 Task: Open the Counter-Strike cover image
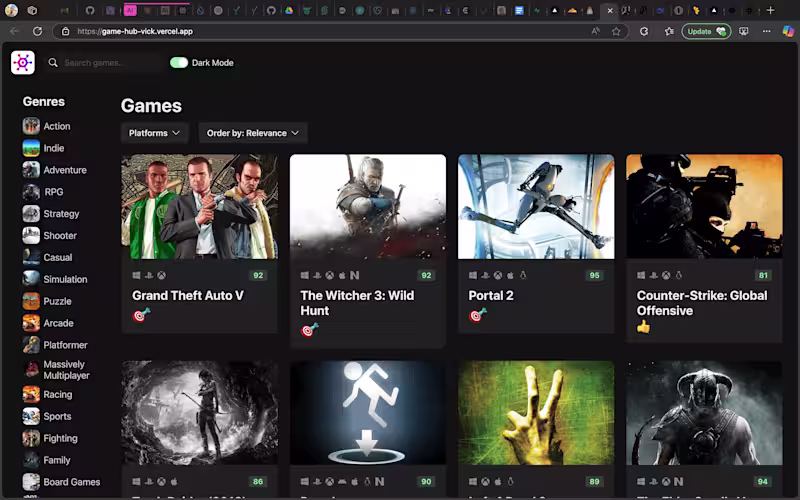coord(704,207)
